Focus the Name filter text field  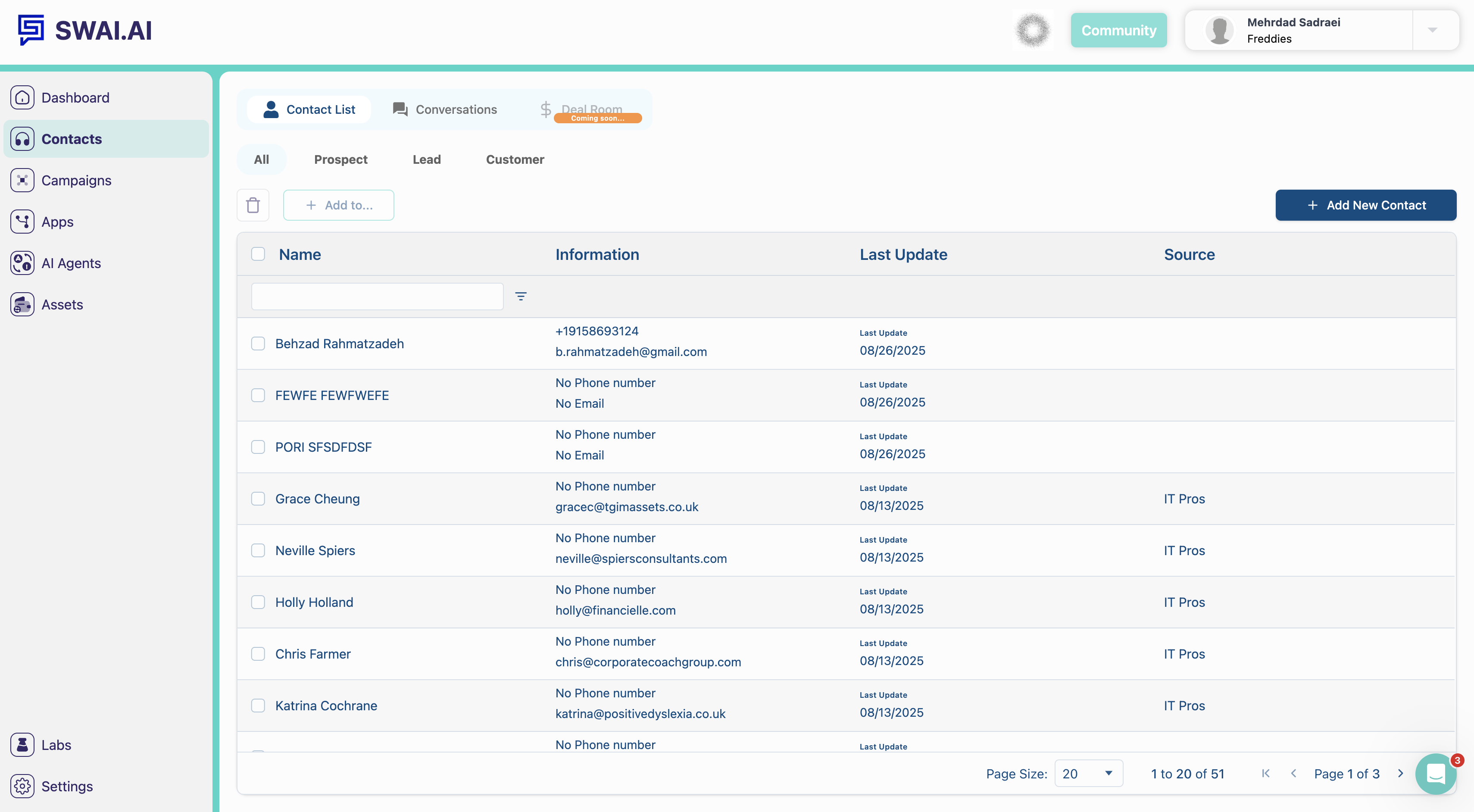[377, 297]
